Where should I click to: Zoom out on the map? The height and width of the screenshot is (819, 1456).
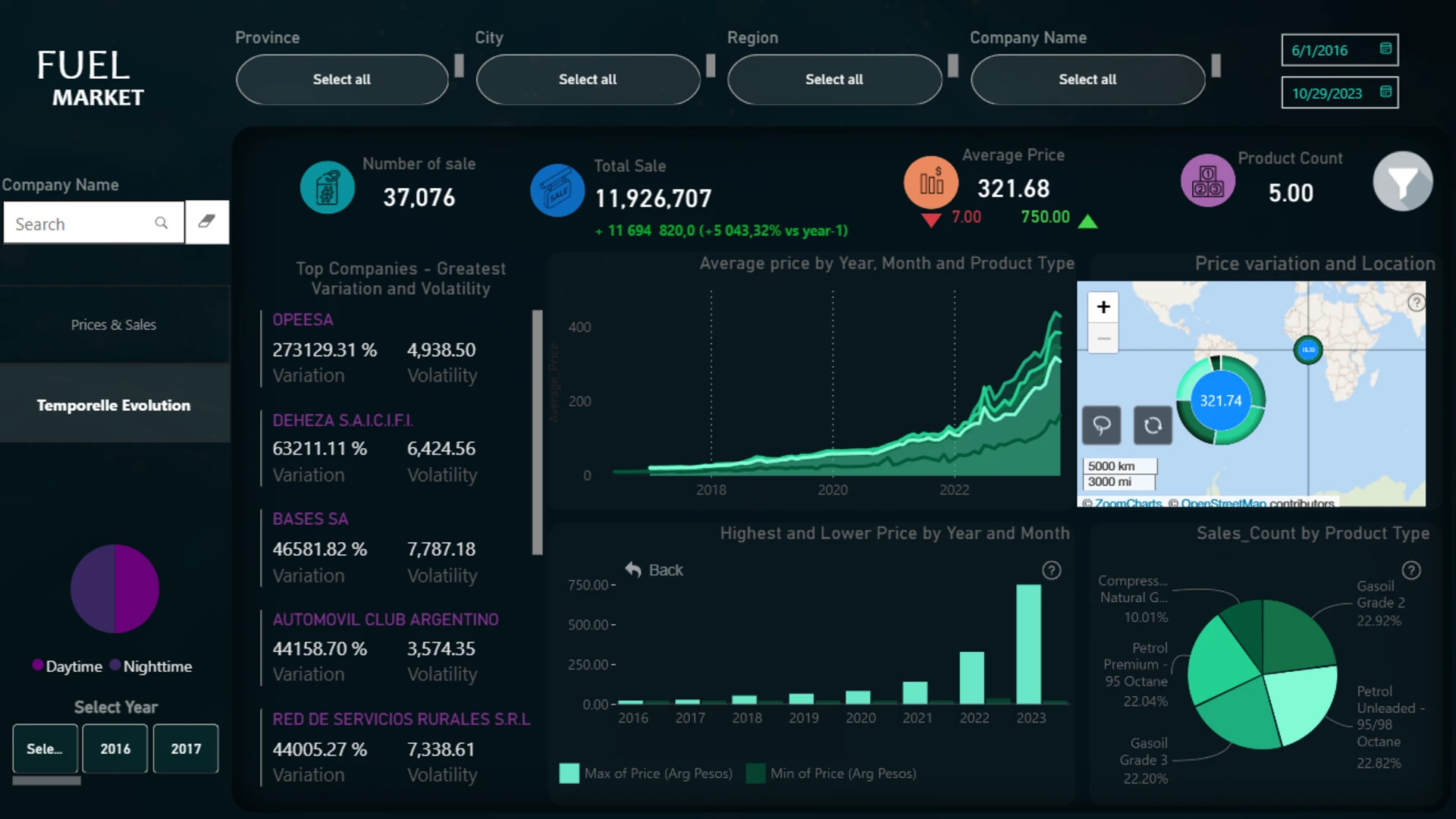[1103, 338]
